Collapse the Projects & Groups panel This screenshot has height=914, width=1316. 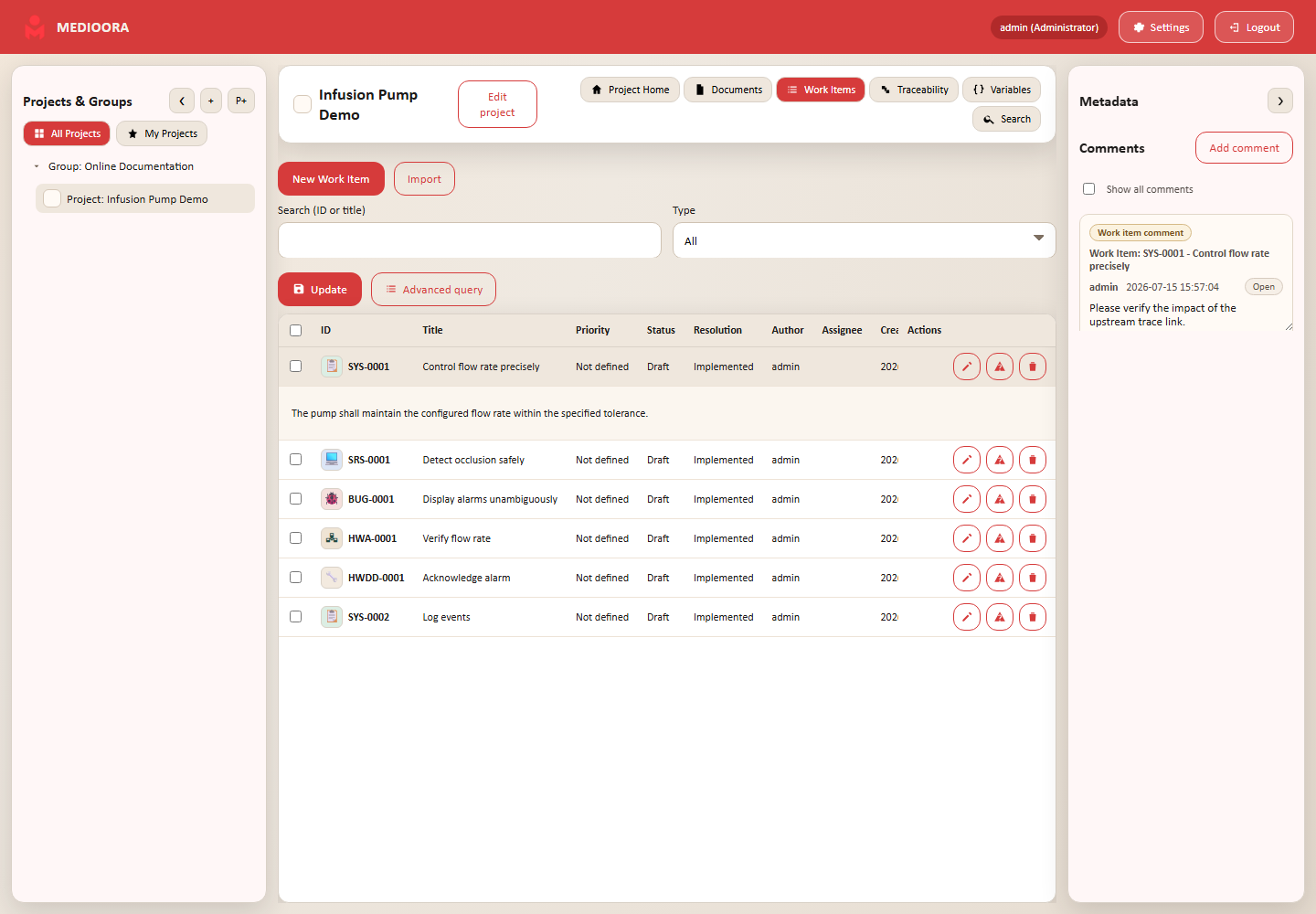(x=182, y=101)
